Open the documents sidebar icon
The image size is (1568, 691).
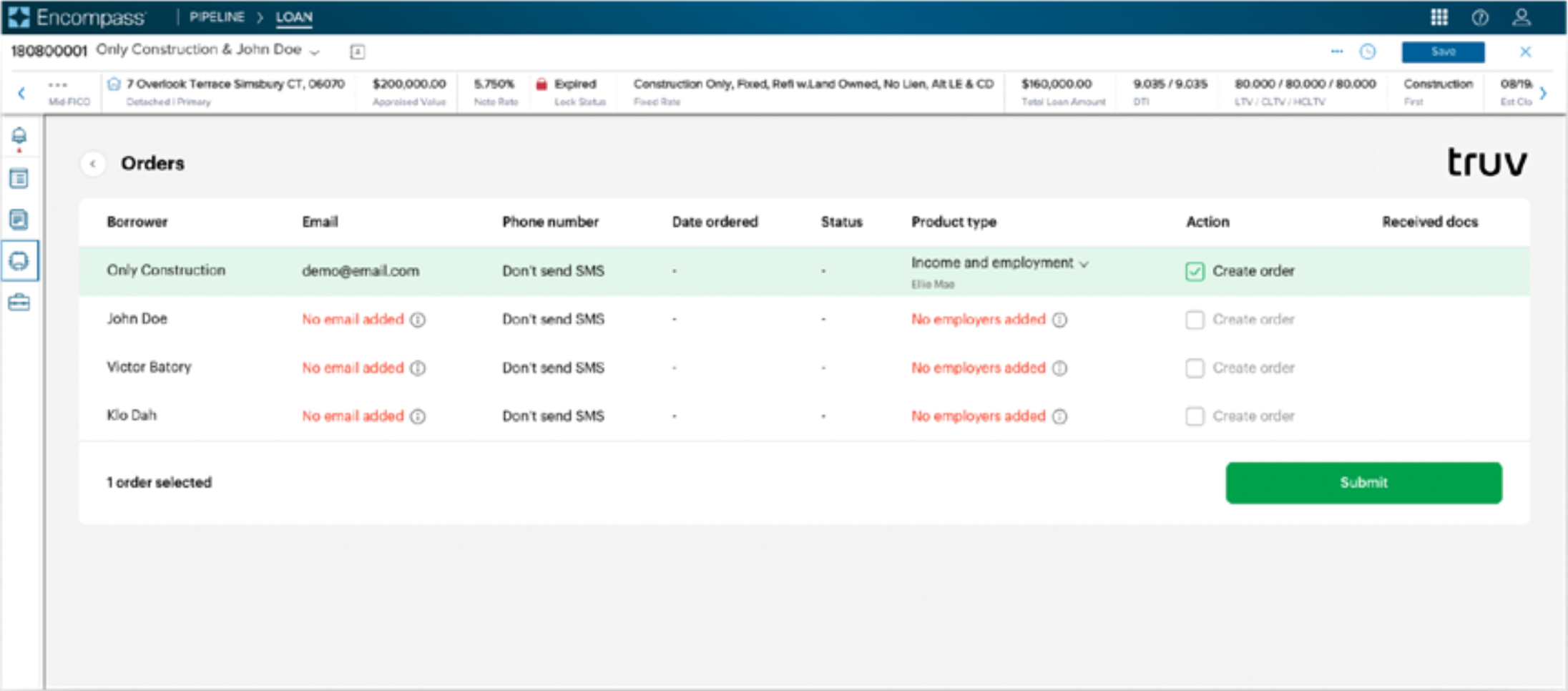pyautogui.click(x=19, y=219)
